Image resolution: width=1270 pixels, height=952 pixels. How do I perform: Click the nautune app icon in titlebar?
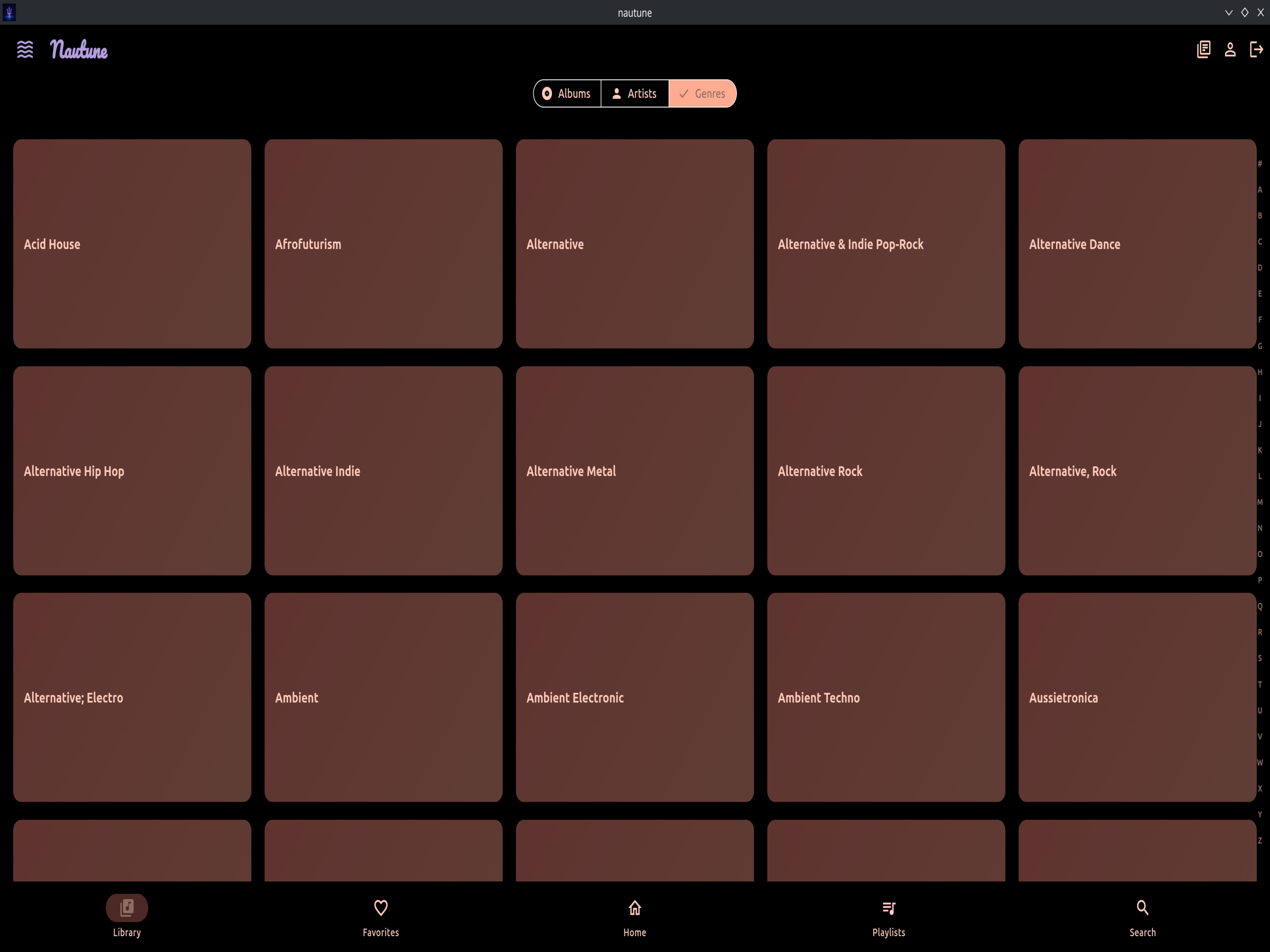click(9, 12)
